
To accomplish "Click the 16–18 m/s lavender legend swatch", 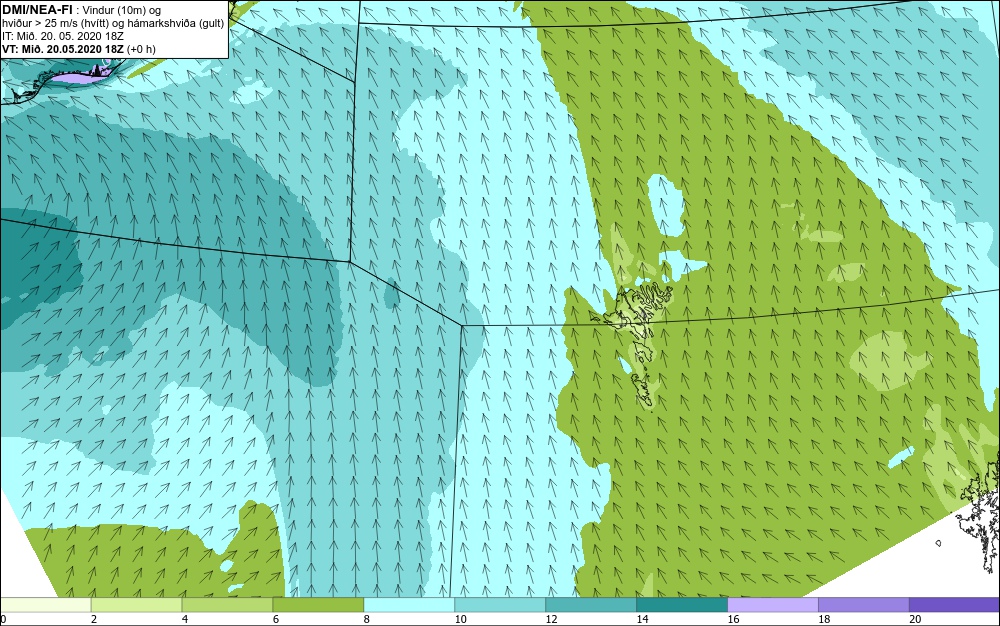I will point(773,604).
